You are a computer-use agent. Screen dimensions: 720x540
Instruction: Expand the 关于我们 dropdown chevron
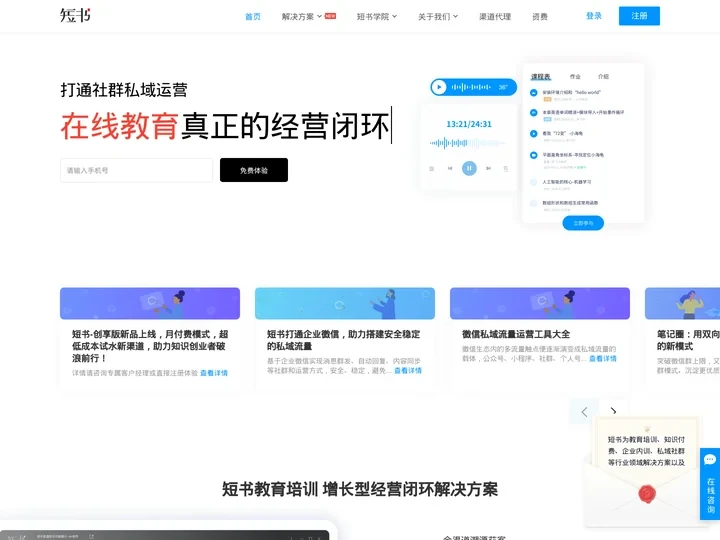click(x=456, y=17)
